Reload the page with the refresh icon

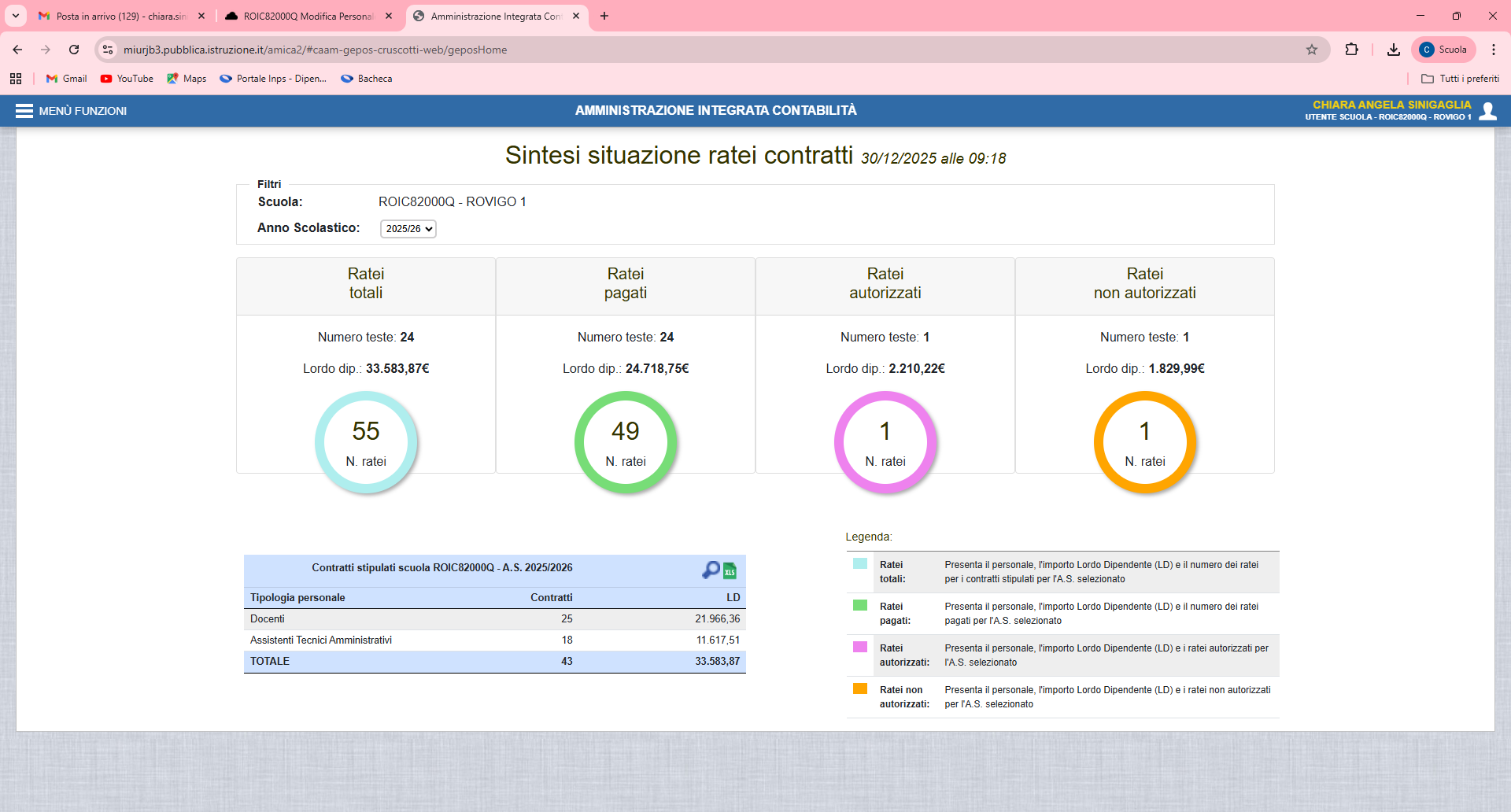(74, 50)
